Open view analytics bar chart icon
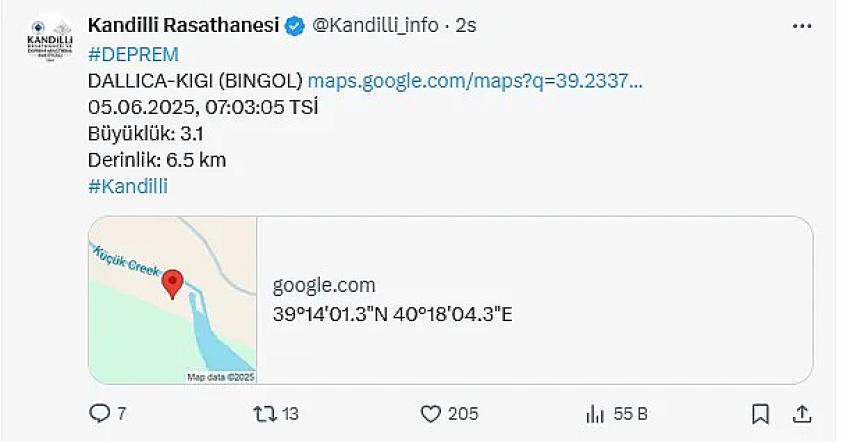 pyautogui.click(x=595, y=413)
